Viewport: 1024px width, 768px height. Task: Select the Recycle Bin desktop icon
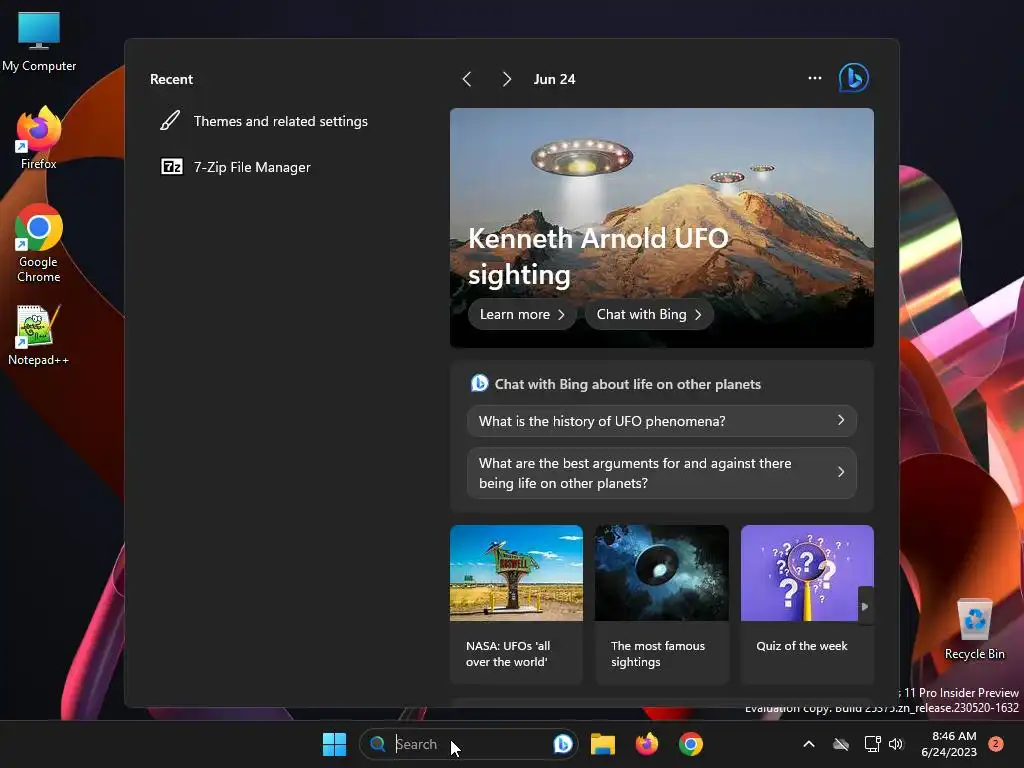[x=974, y=629]
